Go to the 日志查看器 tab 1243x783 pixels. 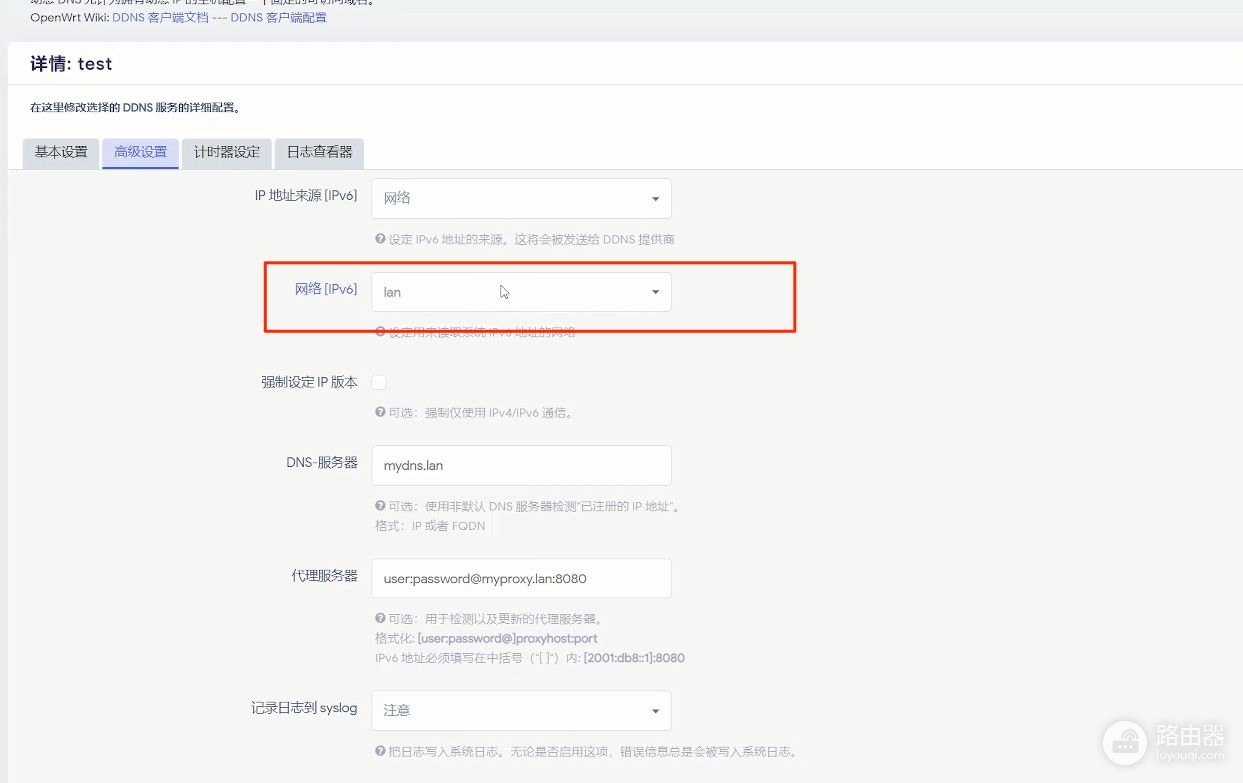319,153
